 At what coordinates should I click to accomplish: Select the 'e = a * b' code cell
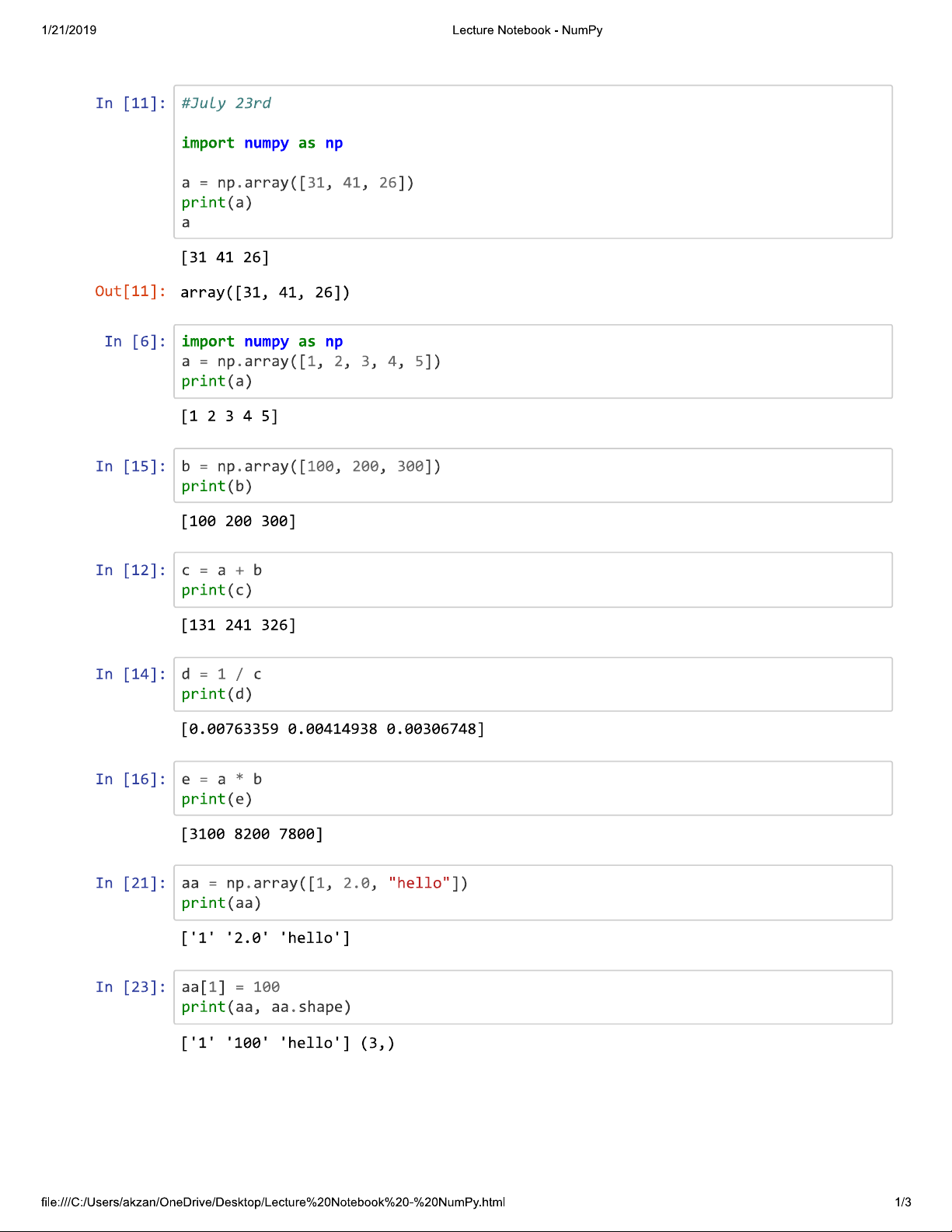pyautogui.click(x=532, y=789)
